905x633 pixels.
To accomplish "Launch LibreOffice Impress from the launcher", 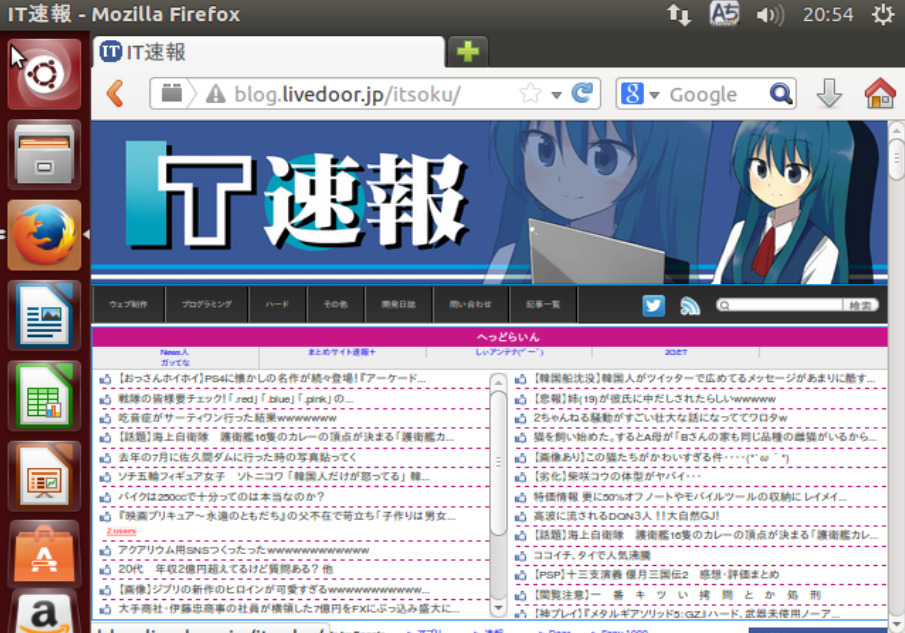I will [44, 476].
